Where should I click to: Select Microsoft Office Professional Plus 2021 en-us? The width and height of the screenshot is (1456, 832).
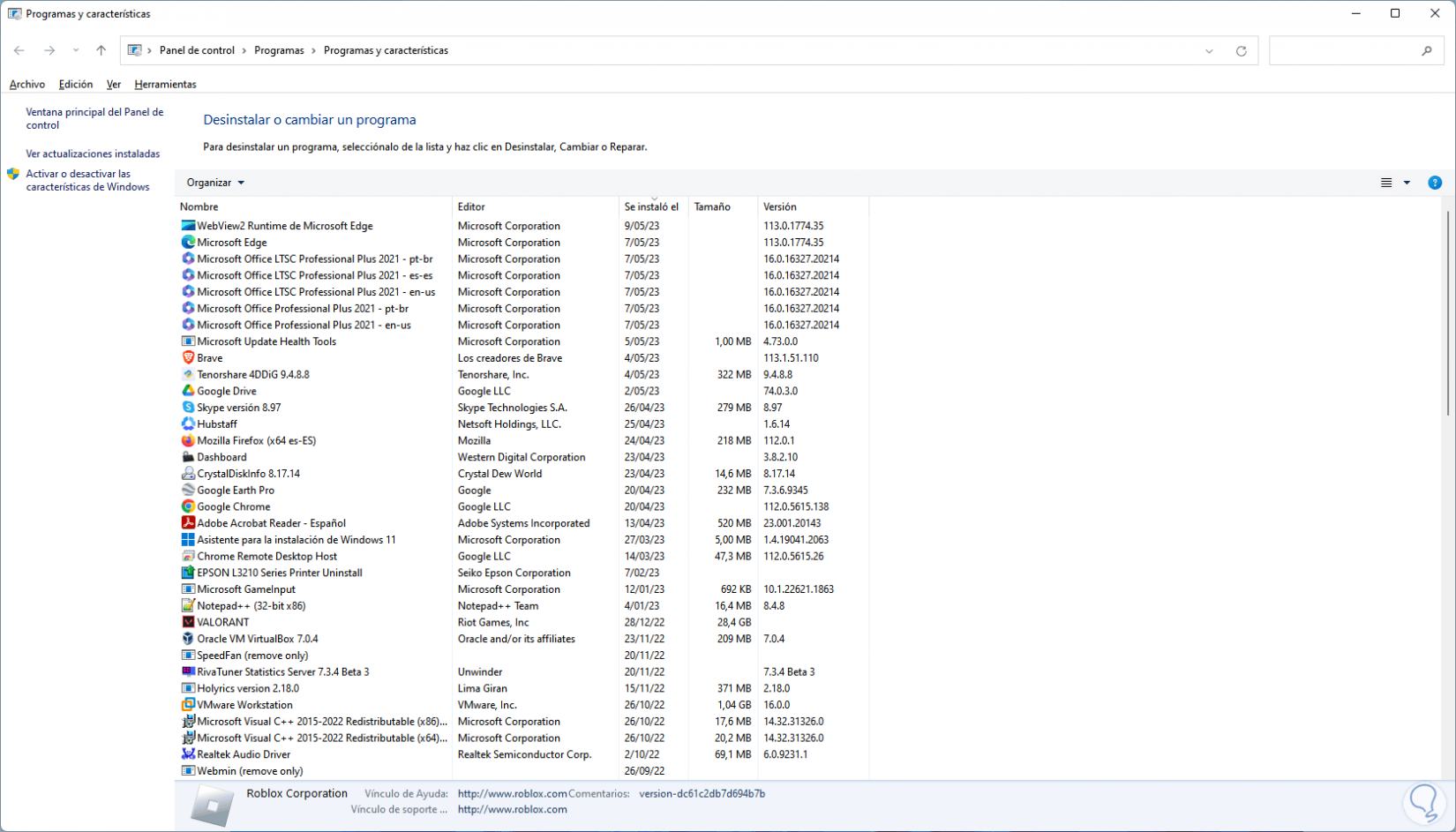pos(522,326)
